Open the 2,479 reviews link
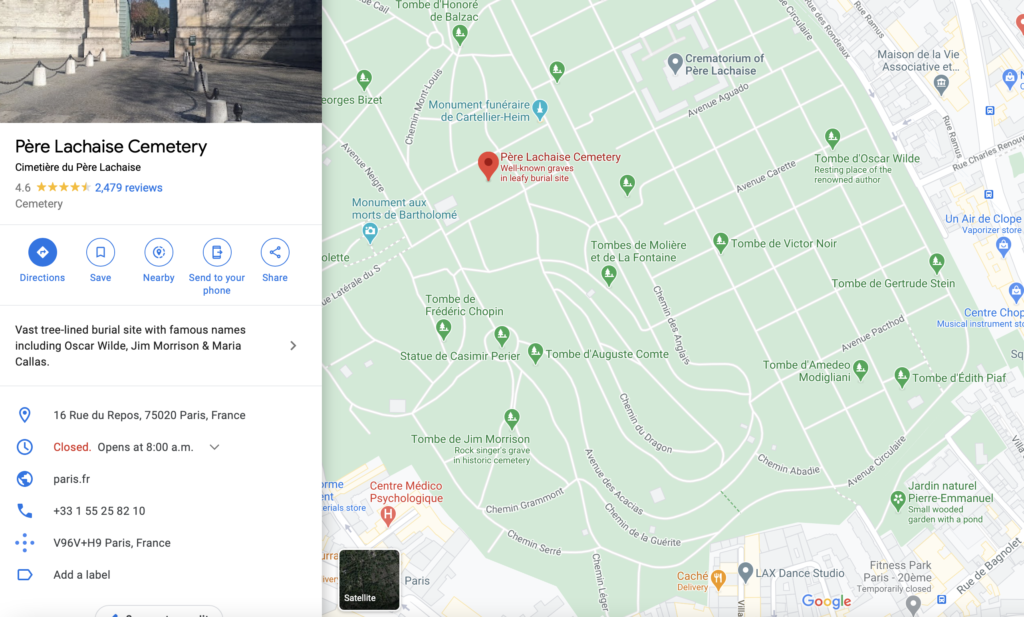 click(x=129, y=187)
